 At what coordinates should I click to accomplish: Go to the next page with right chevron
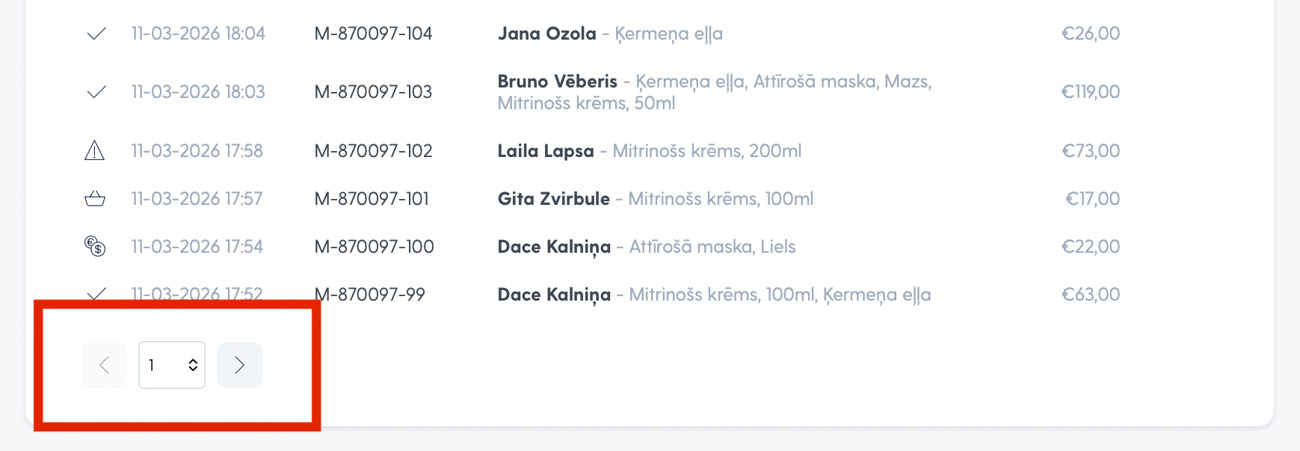[240, 365]
